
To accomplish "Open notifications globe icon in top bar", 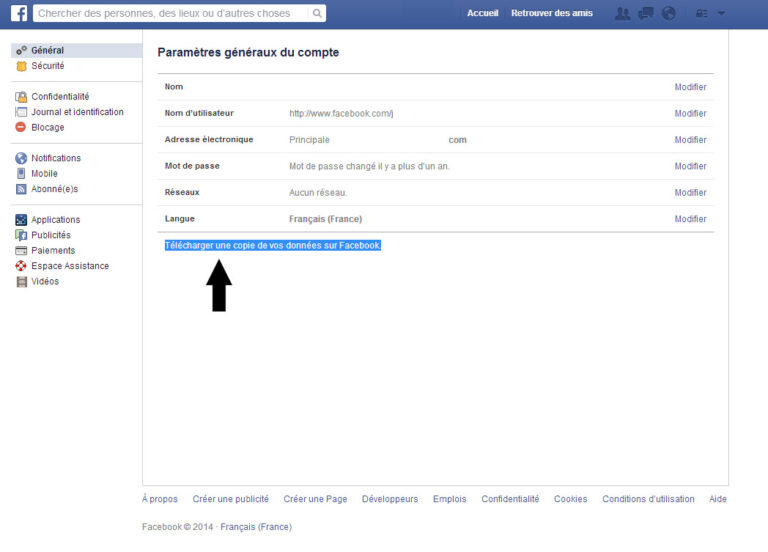I will [x=669, y=14].
